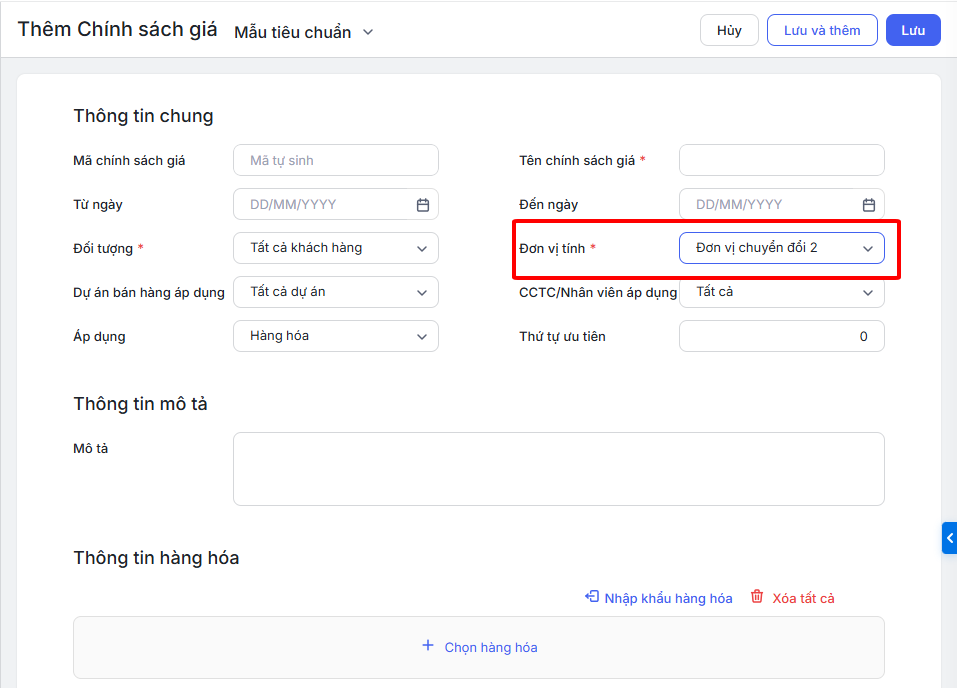The width and height of the screenshot is (957, 688).
Task: Click the Xóa tất cả link
Action: click(x=803, y=598)
